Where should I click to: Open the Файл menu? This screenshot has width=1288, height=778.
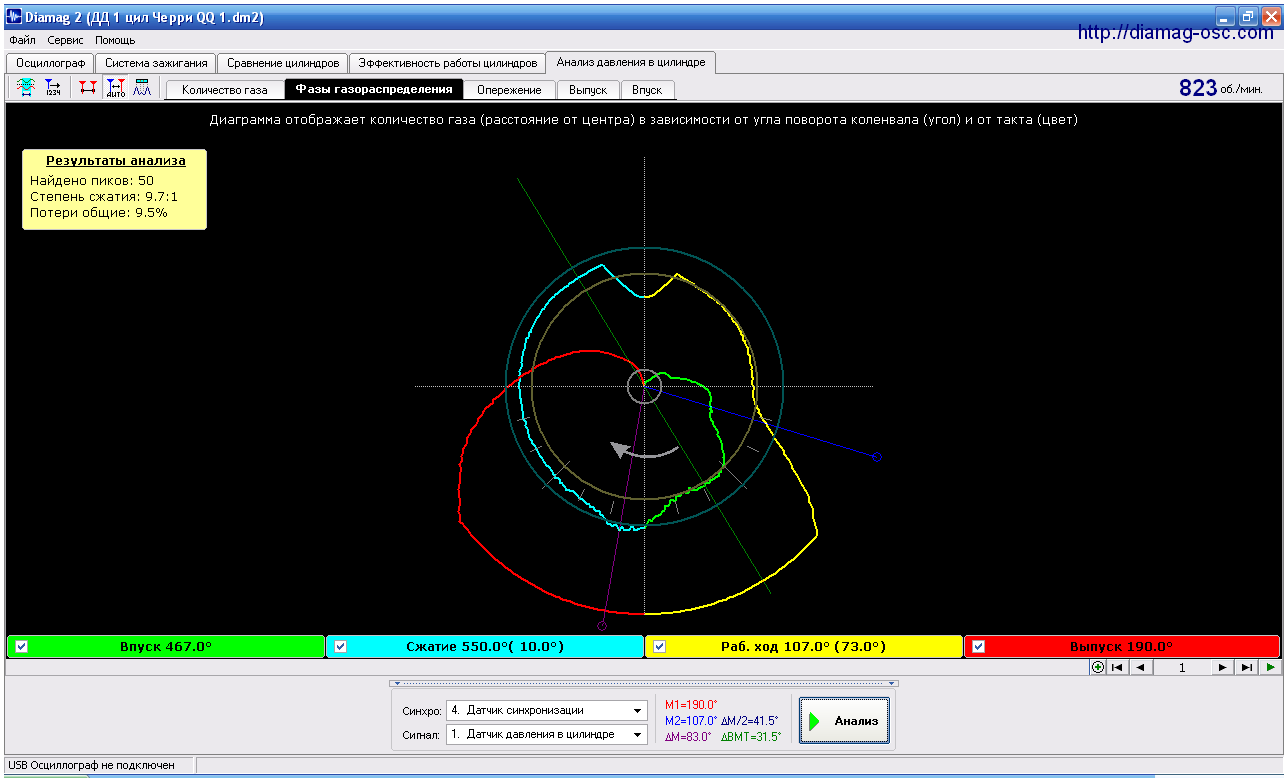pyautogui.click(x=22, y=40)
